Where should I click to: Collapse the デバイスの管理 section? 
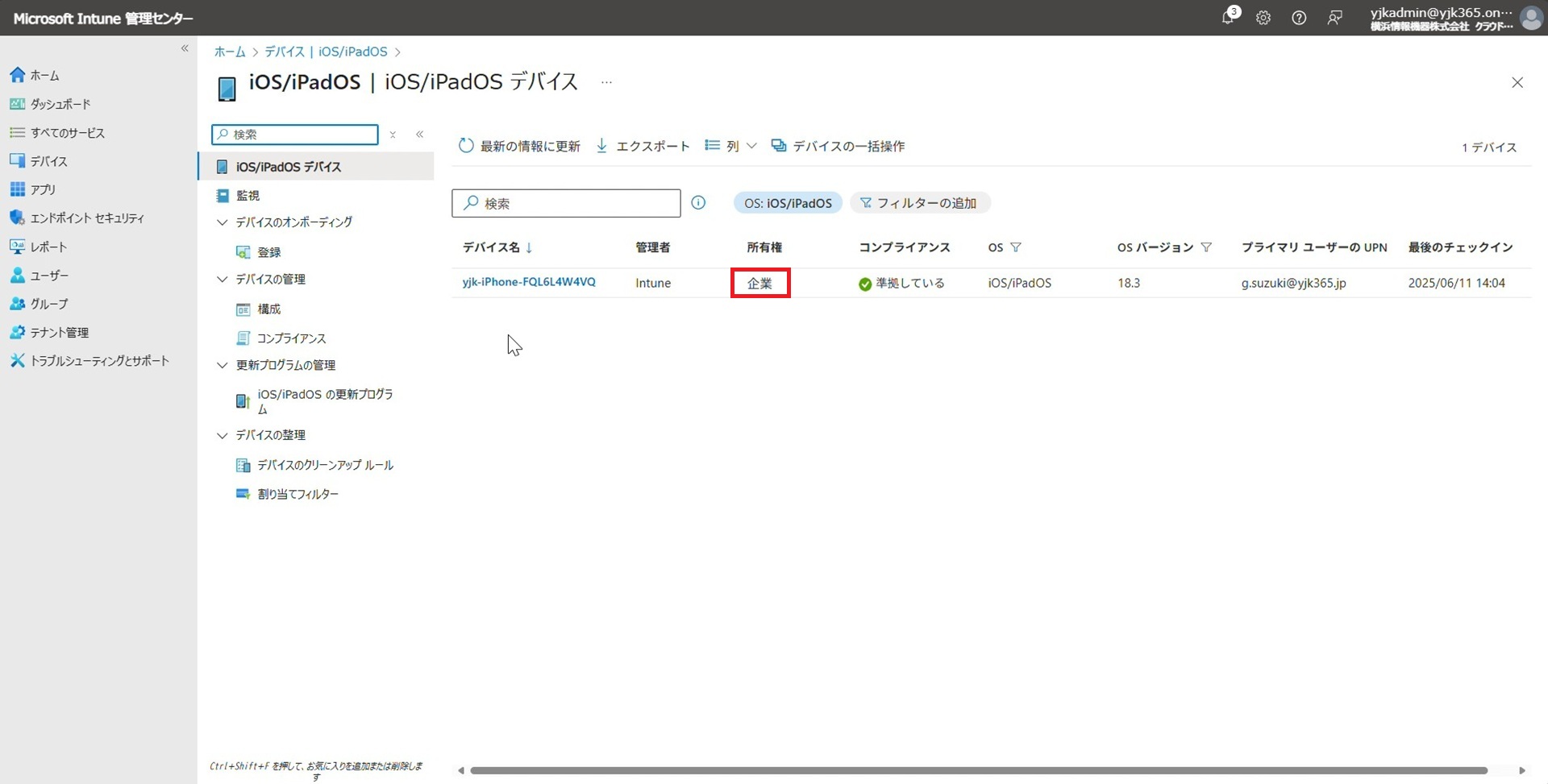click(222, 280)
